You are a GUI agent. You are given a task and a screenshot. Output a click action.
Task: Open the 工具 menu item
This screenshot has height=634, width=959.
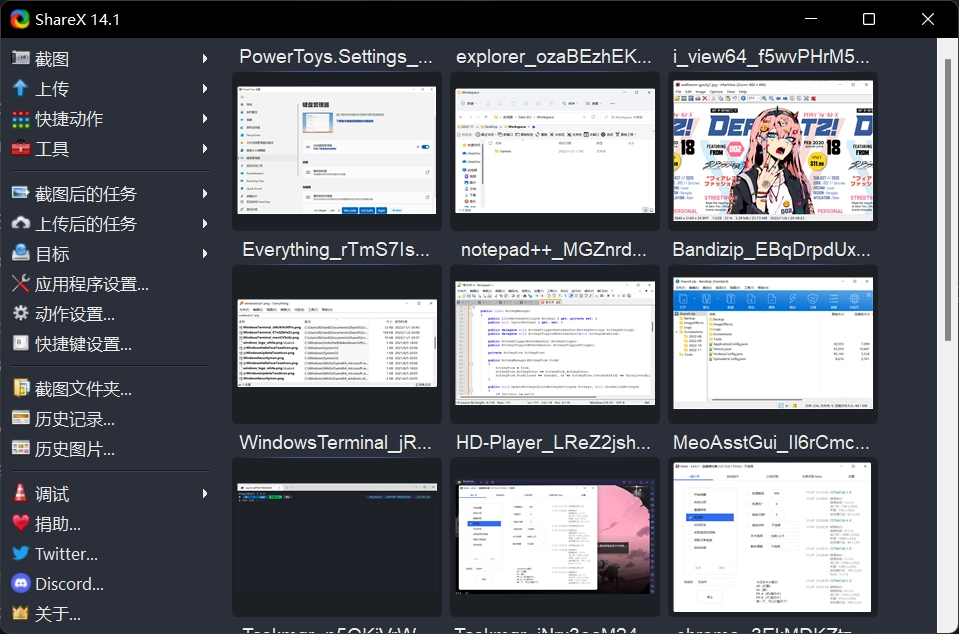(110, 149)
